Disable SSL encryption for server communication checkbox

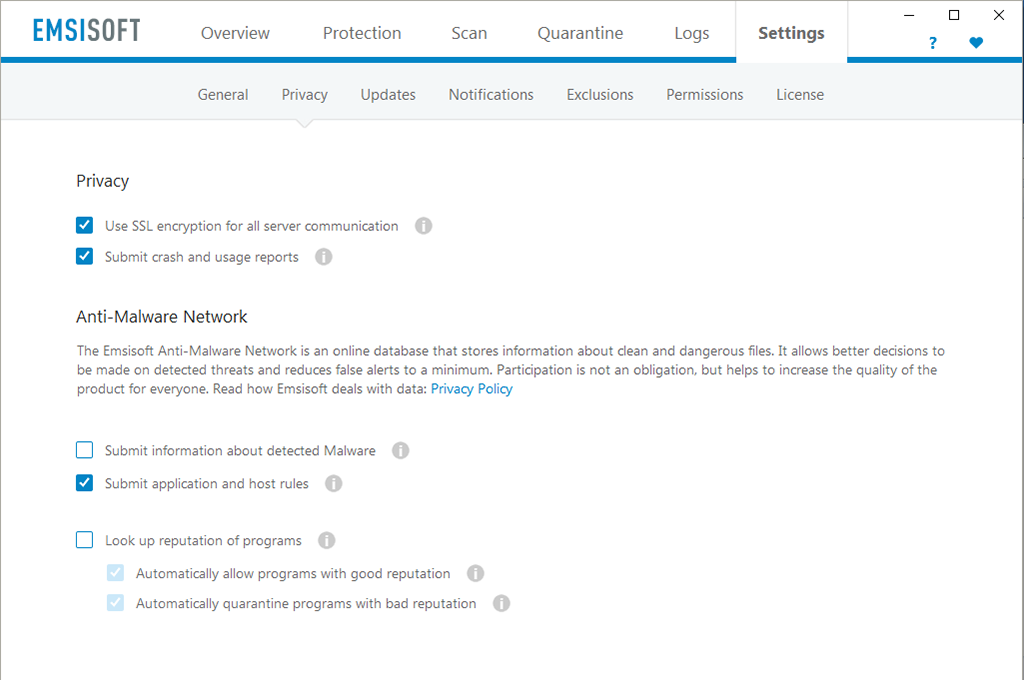pyautogui.click(x=85, y=226)
